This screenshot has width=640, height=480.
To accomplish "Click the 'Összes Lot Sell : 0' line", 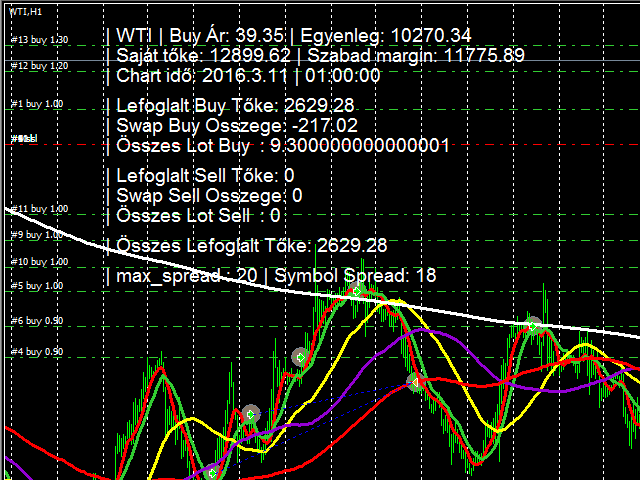I will coord(198,216).
